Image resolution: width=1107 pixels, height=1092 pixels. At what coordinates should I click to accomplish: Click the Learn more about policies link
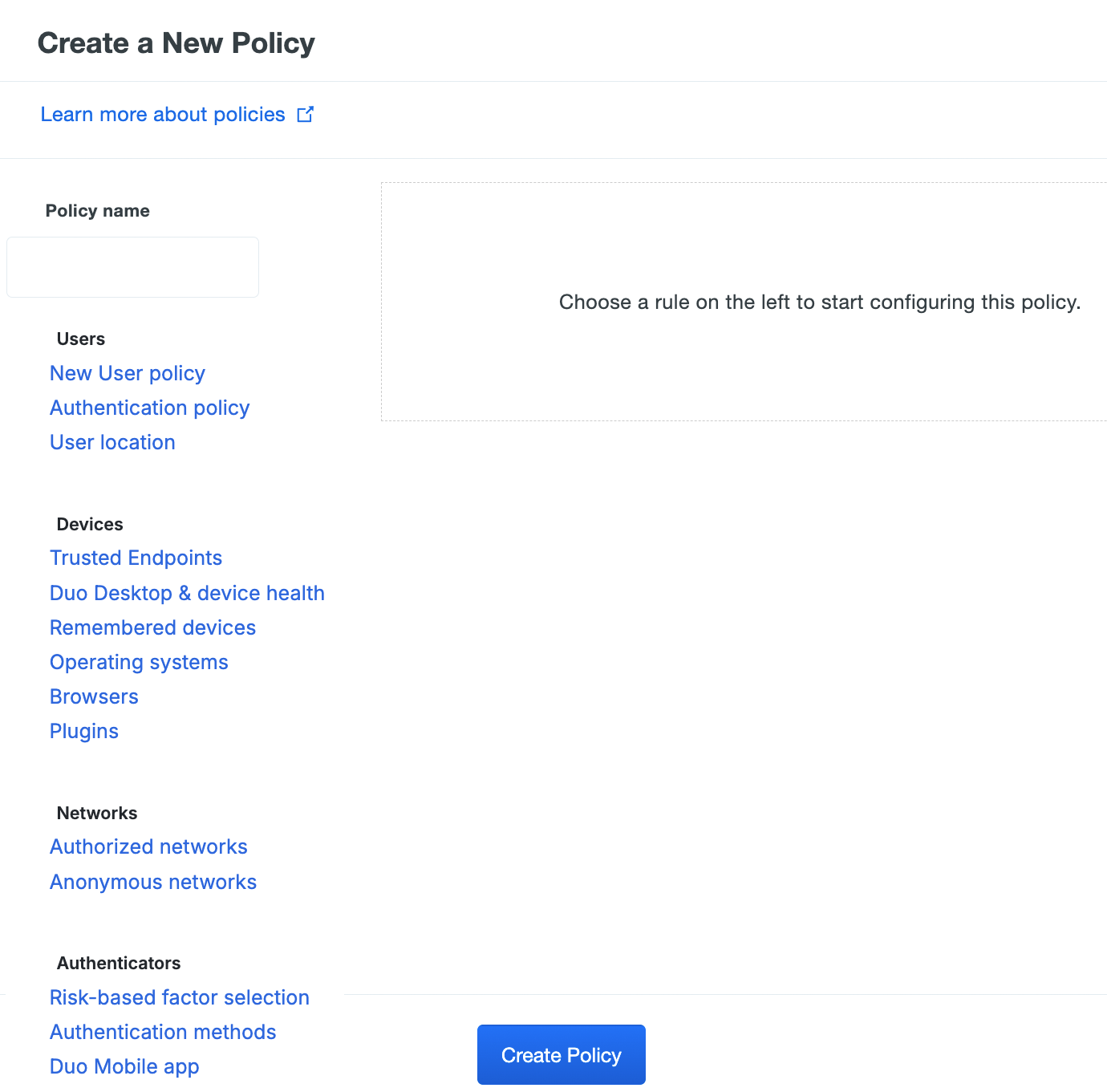161,114
